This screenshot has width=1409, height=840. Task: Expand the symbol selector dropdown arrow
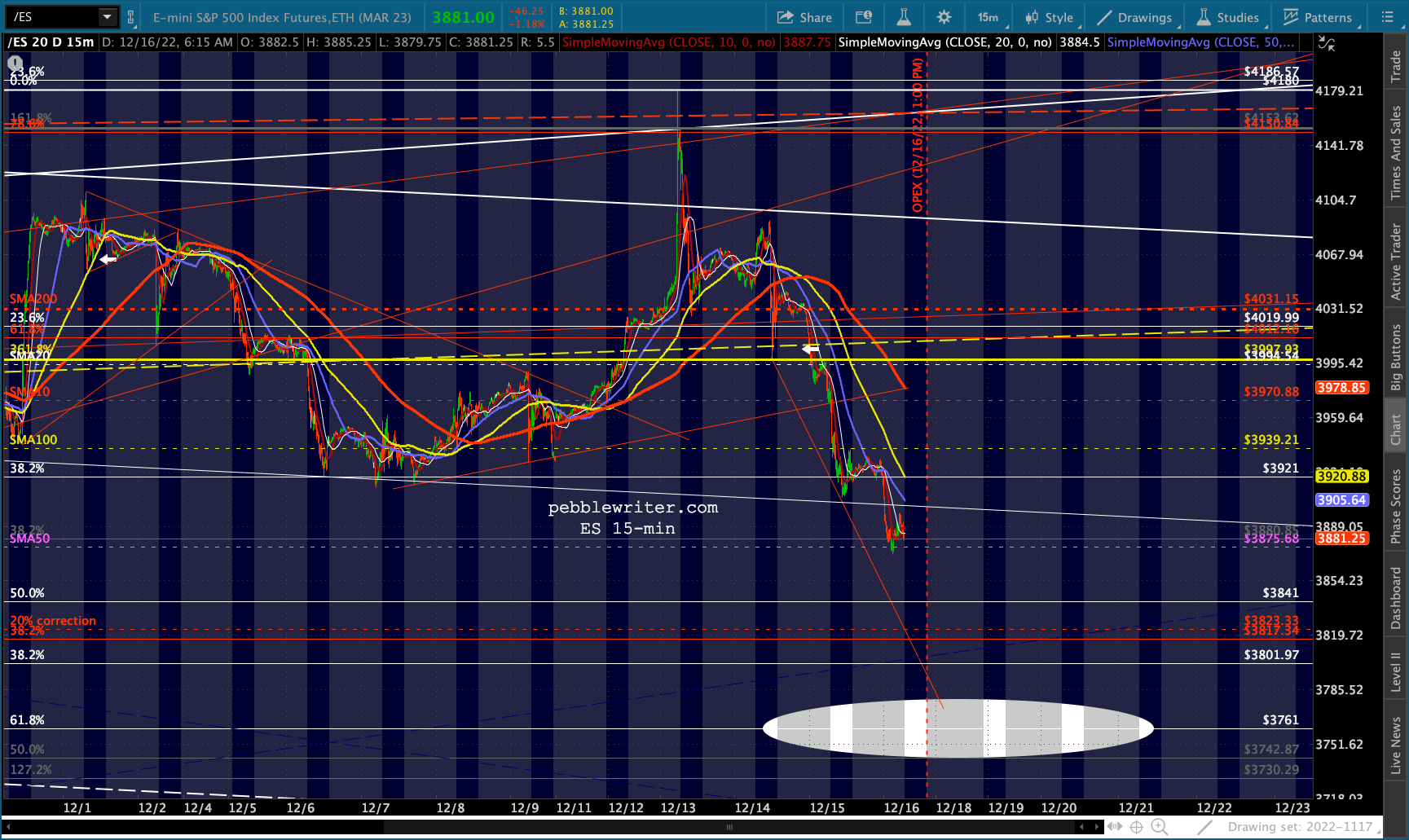pos(107,17)
